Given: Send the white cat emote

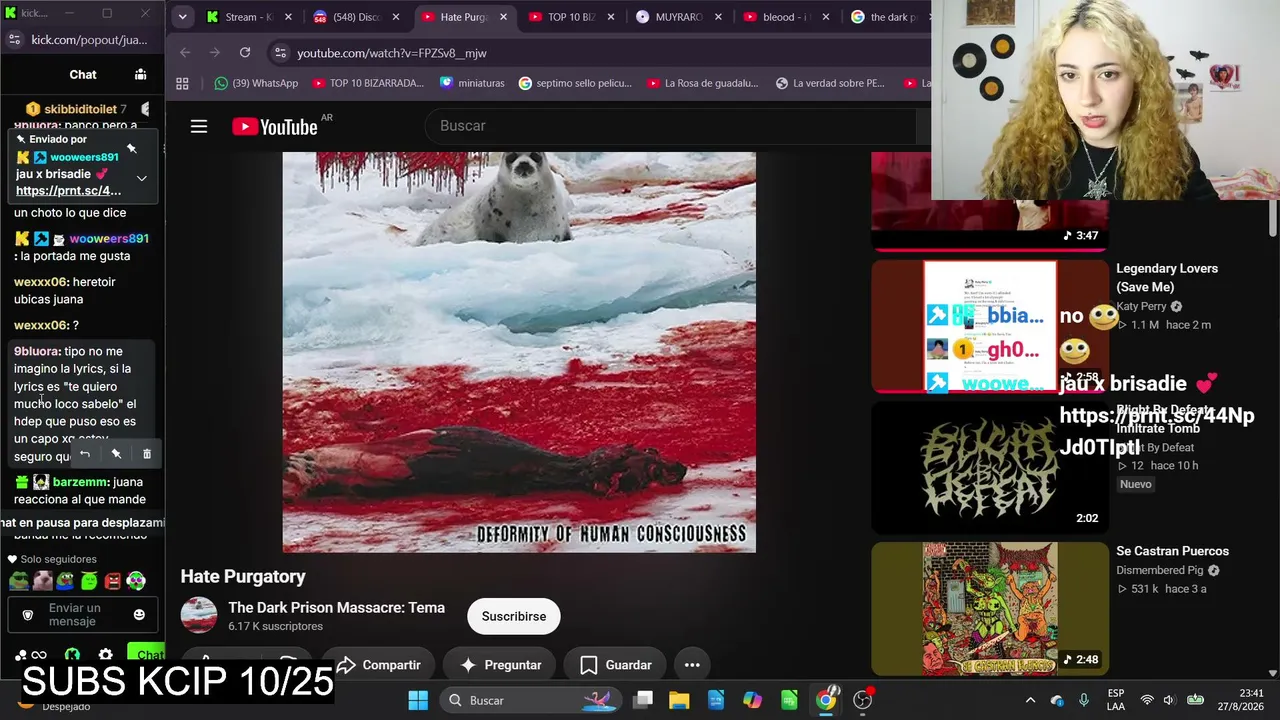Looking at the screenshot, I should click(x=42, y=581).
